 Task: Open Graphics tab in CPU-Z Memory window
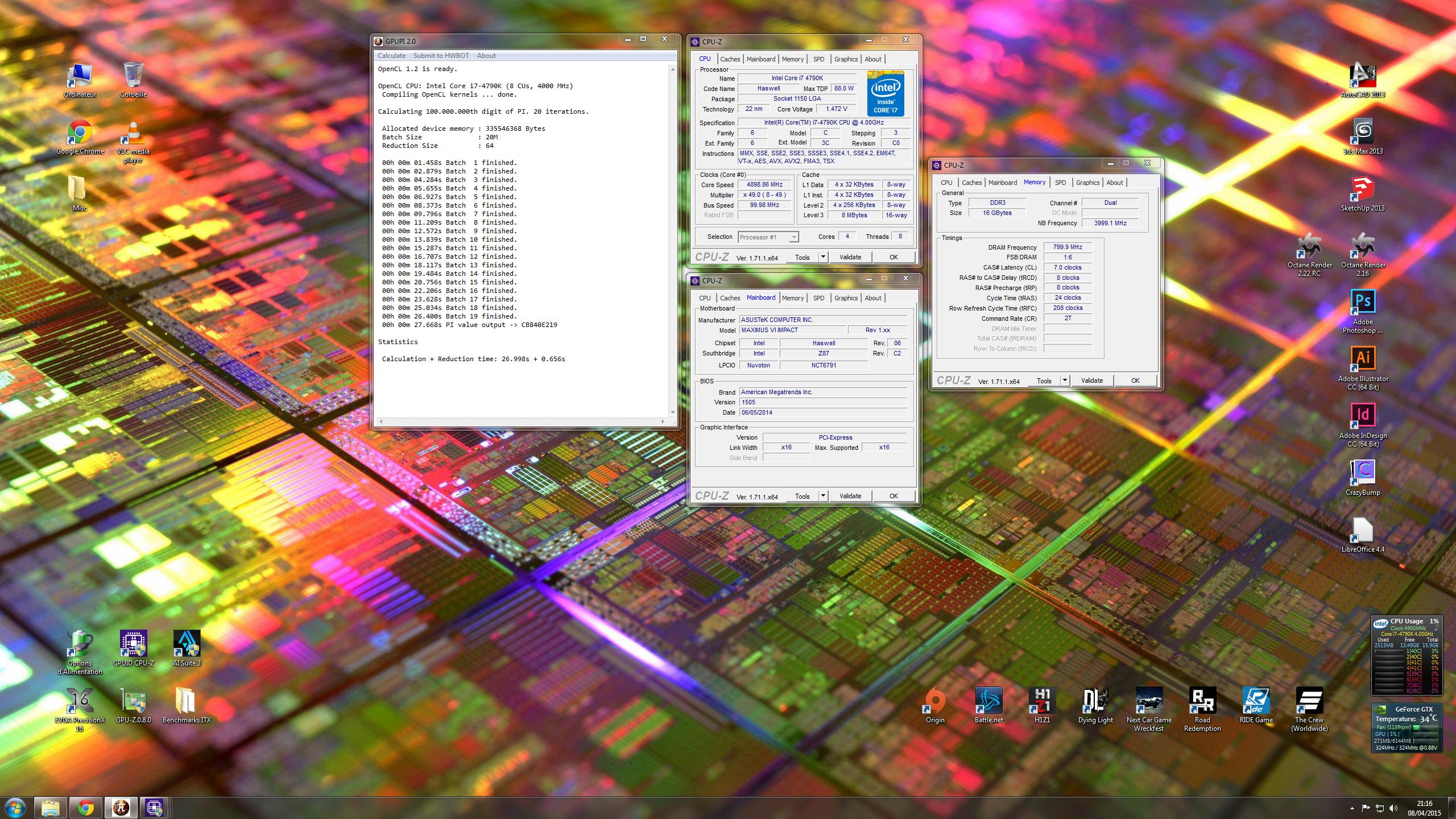tap(1087, 183)
